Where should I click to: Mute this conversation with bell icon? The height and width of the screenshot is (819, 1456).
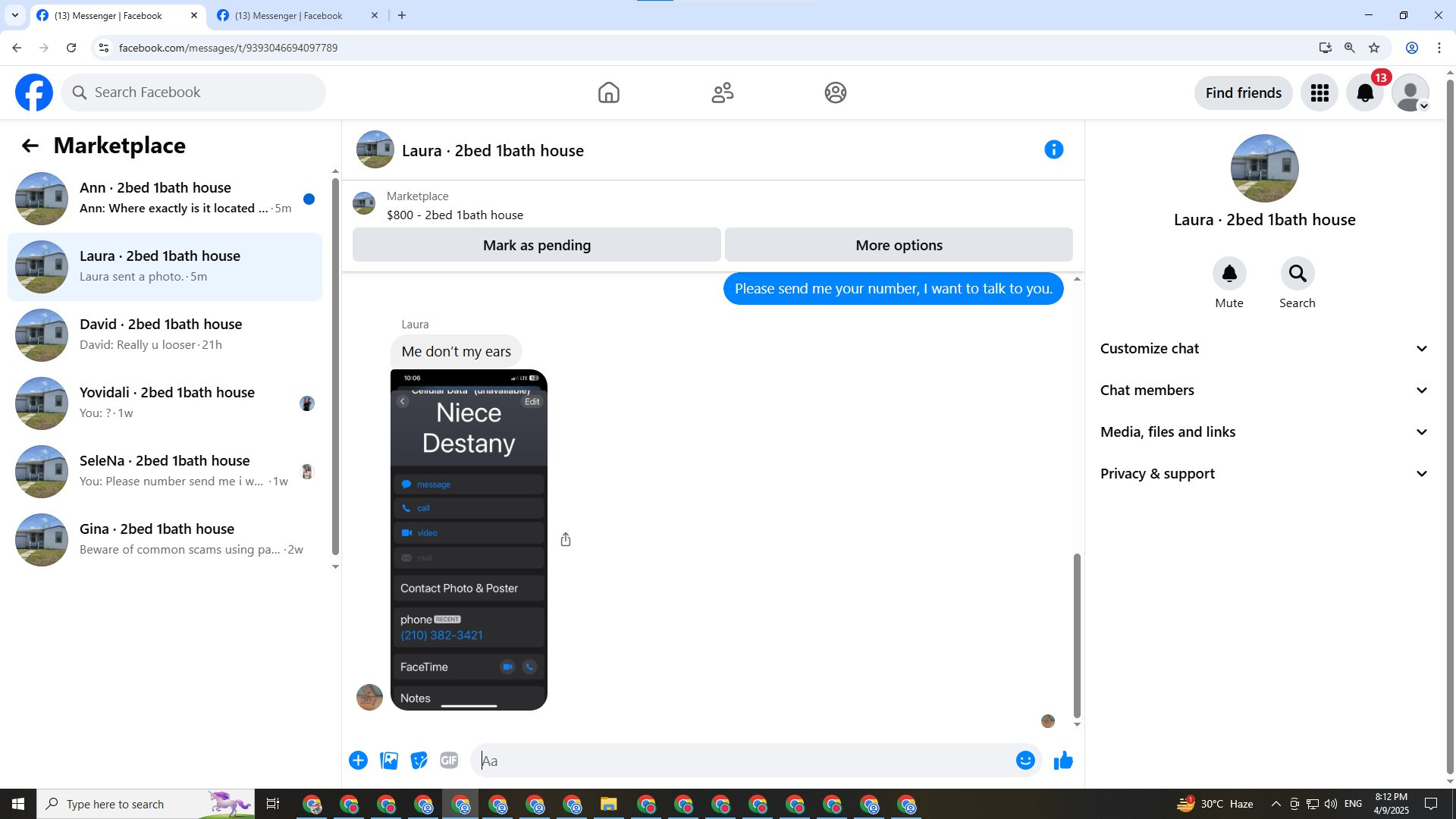pos(1228,274)
